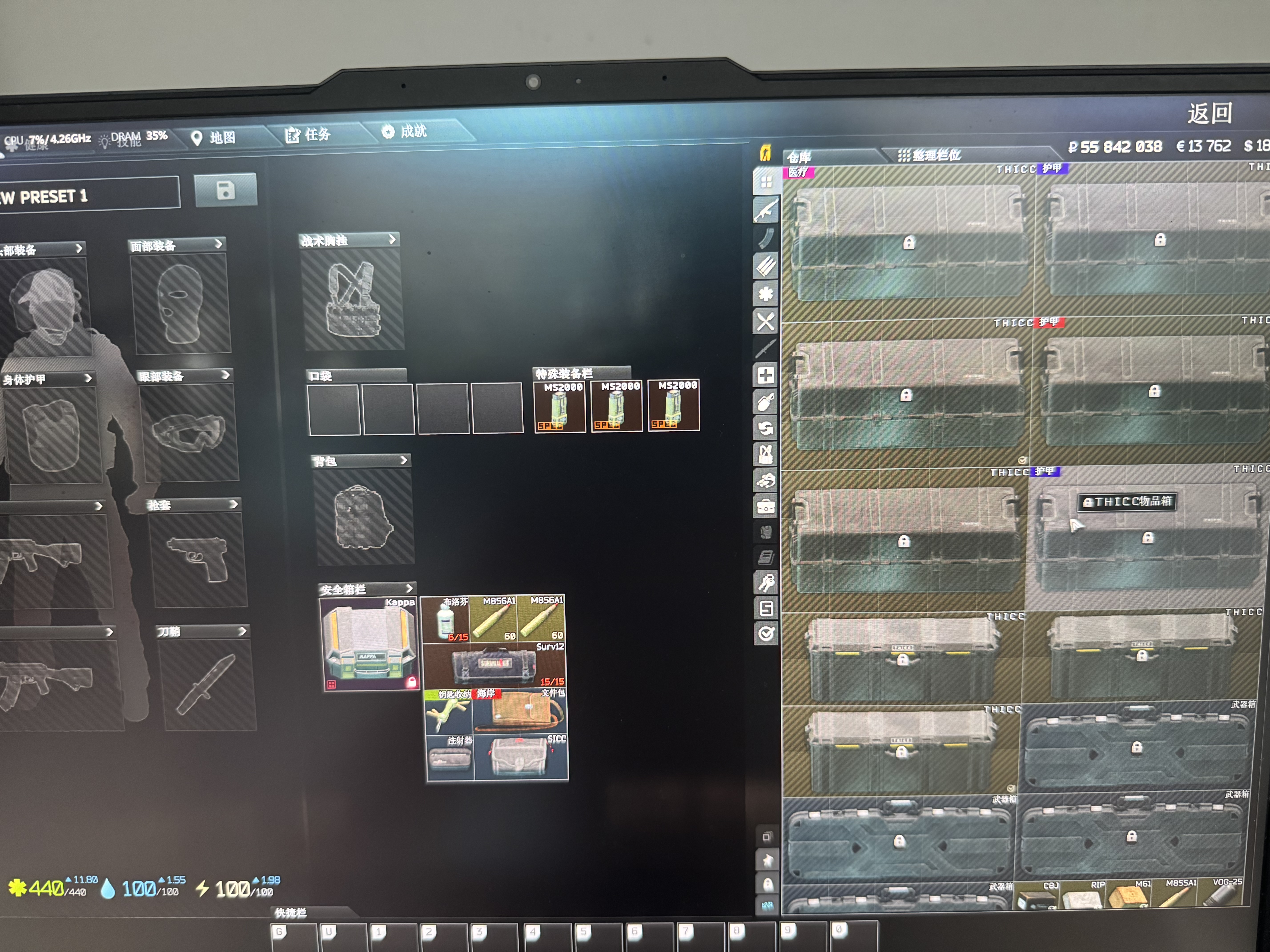Toggle the S-shaped special filter icon
The image size is (1270, 952).
point(766,608)
